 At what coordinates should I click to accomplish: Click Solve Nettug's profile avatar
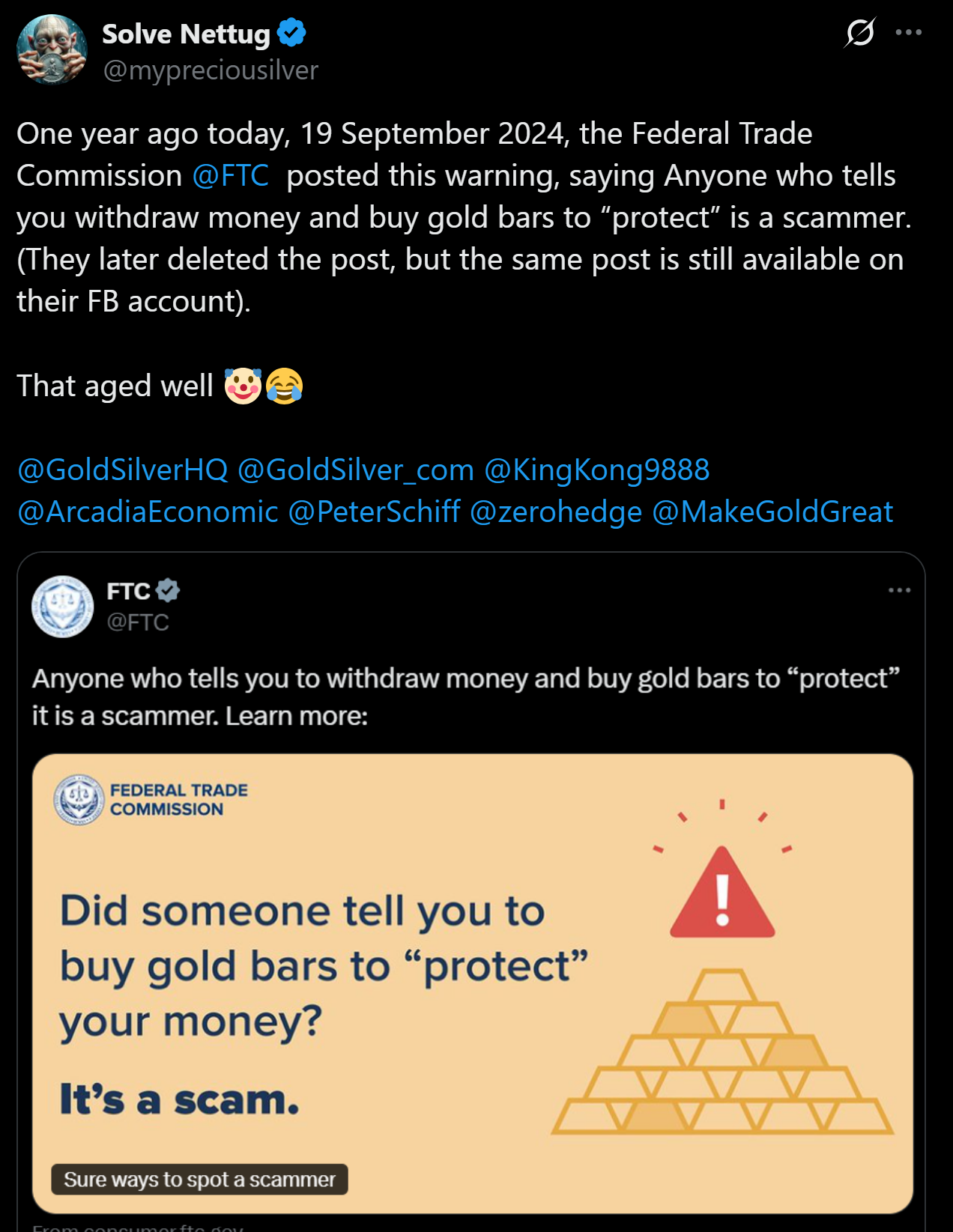[52, 49]
